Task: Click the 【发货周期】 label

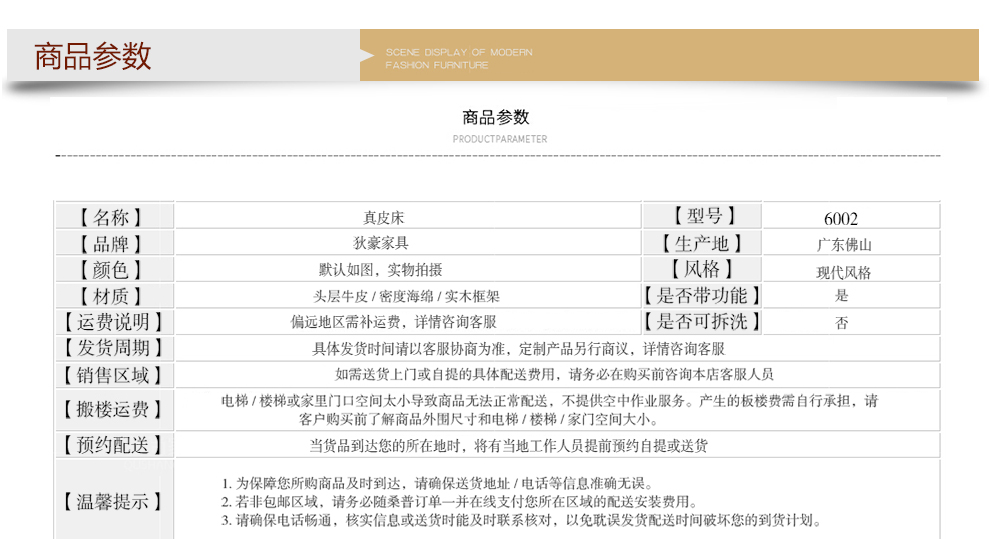Action: [x=112, y=348]
